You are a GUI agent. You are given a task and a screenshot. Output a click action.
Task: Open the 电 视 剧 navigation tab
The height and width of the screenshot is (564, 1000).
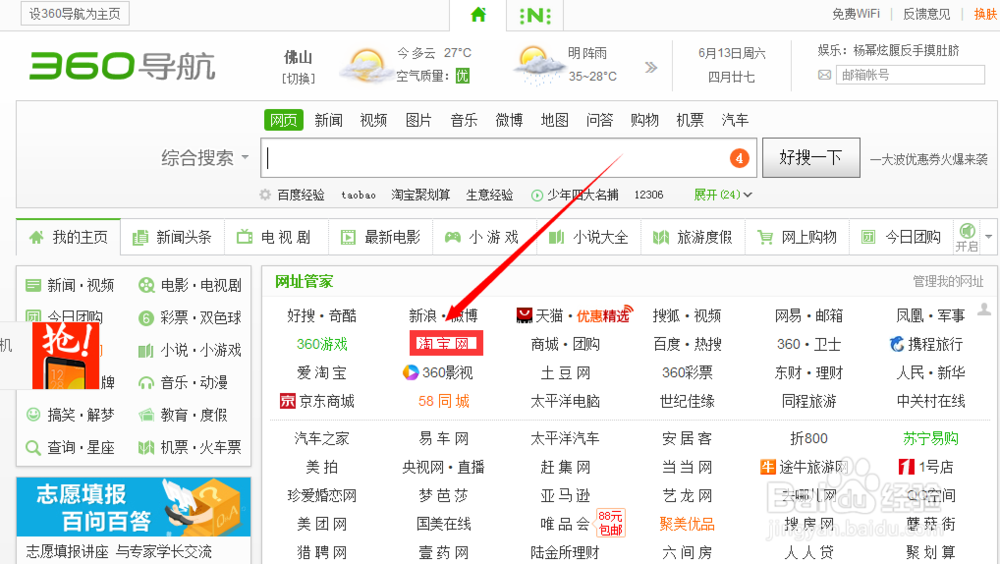coord(277,237)
